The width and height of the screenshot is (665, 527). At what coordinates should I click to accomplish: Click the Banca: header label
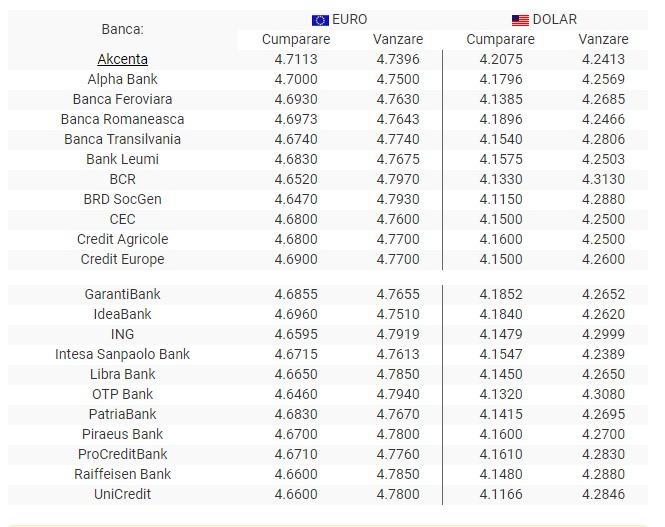[x=123, y=29]
